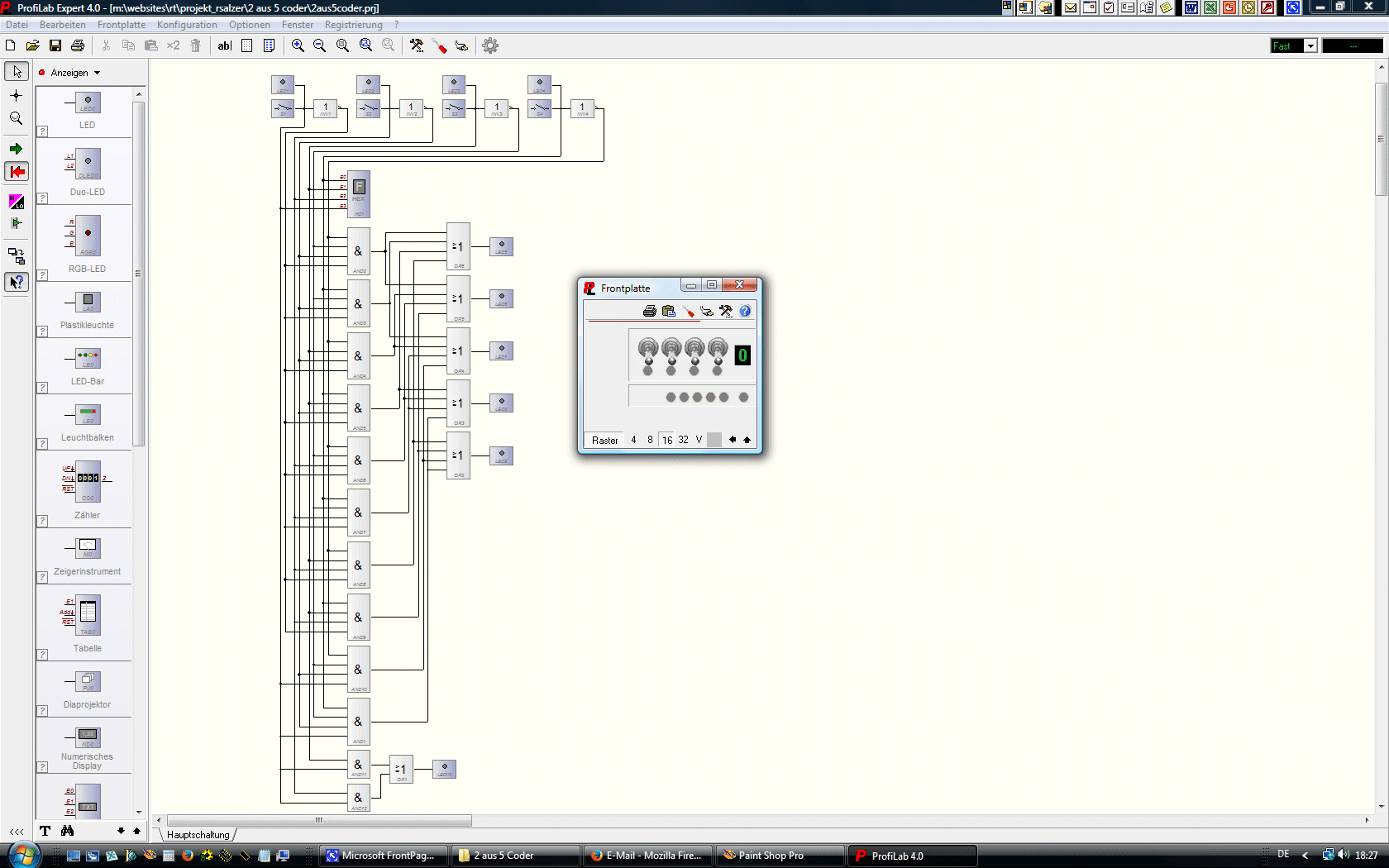Open Microsoft FrontPage from taskbar
This screenshot has height=868, width=1389.
pos(384,856)
